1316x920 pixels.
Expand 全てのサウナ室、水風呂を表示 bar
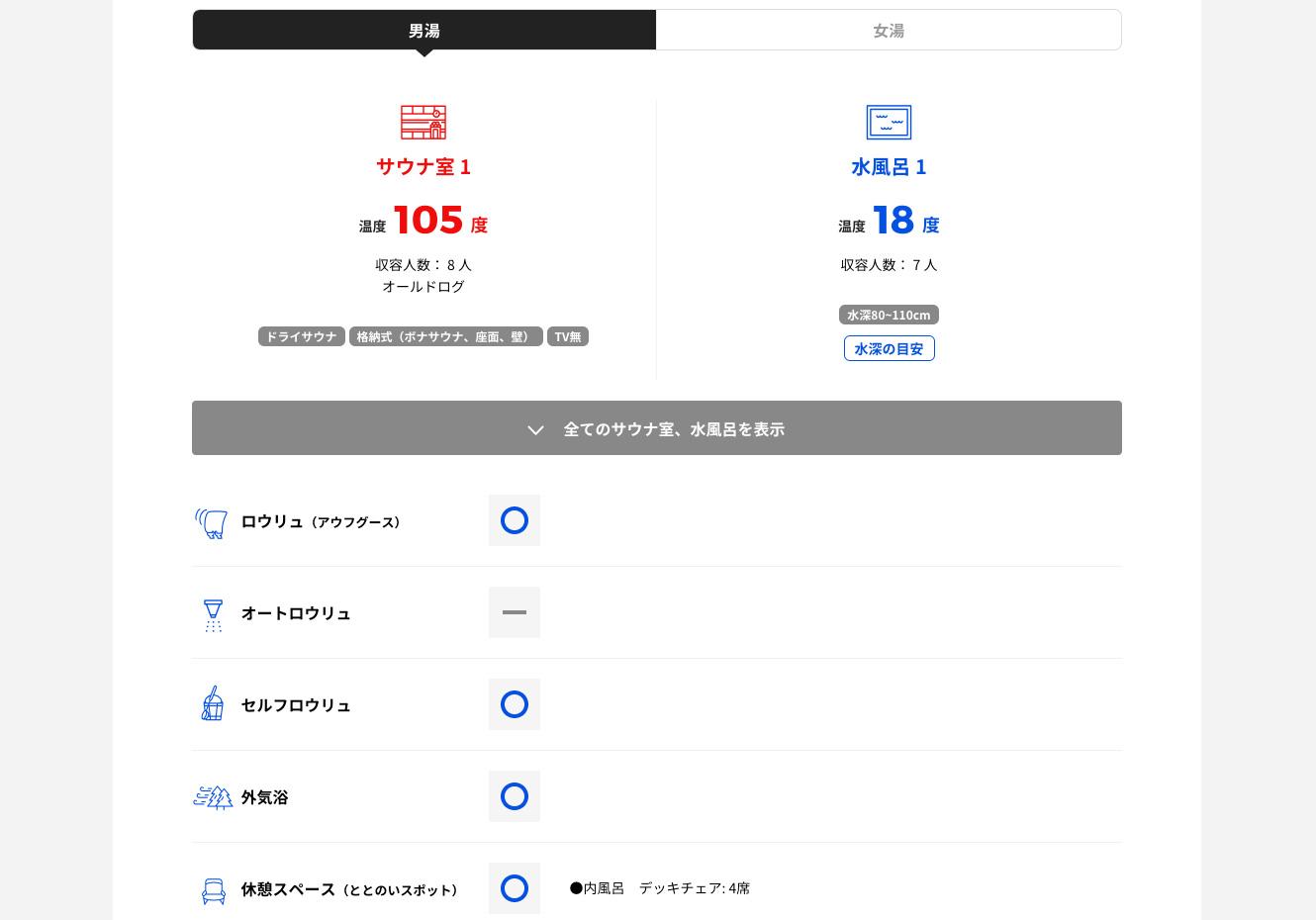pos(657,428)
